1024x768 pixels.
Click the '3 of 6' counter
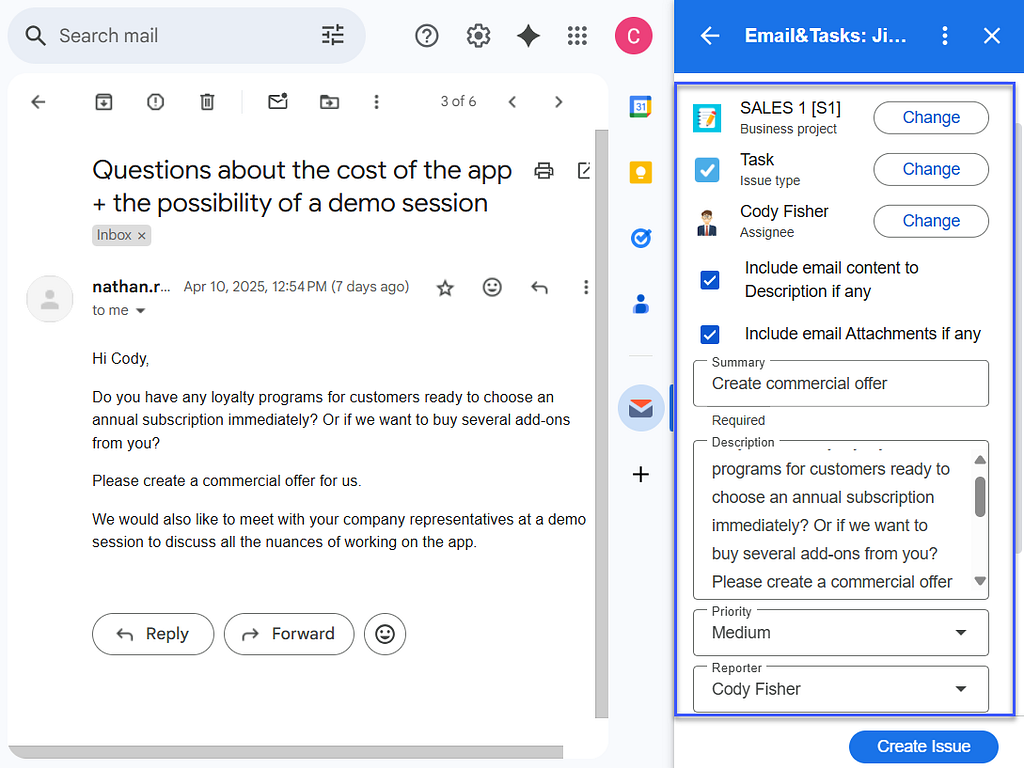click(x=458, y=102)
